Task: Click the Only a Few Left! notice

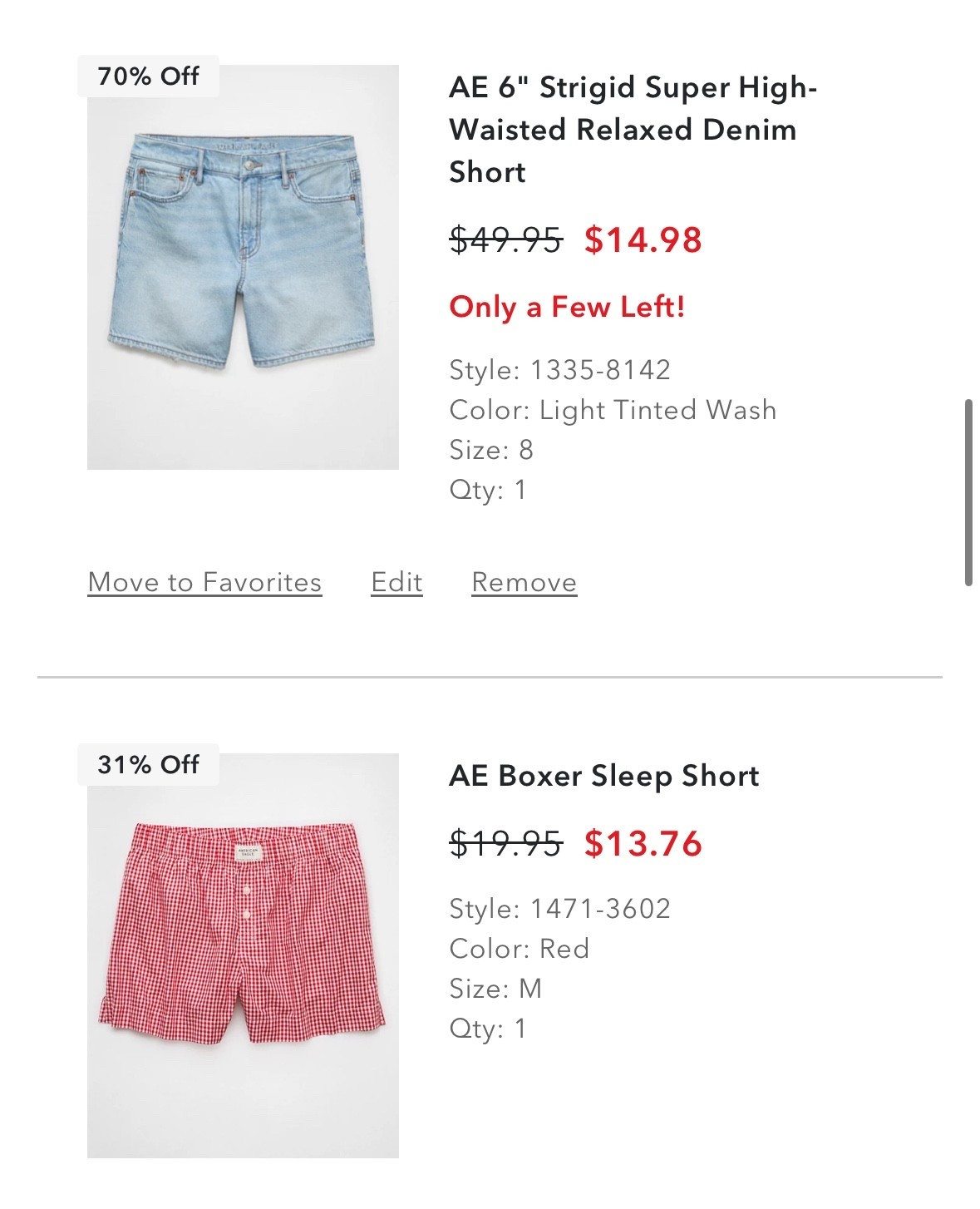Action: click(567, 307)
